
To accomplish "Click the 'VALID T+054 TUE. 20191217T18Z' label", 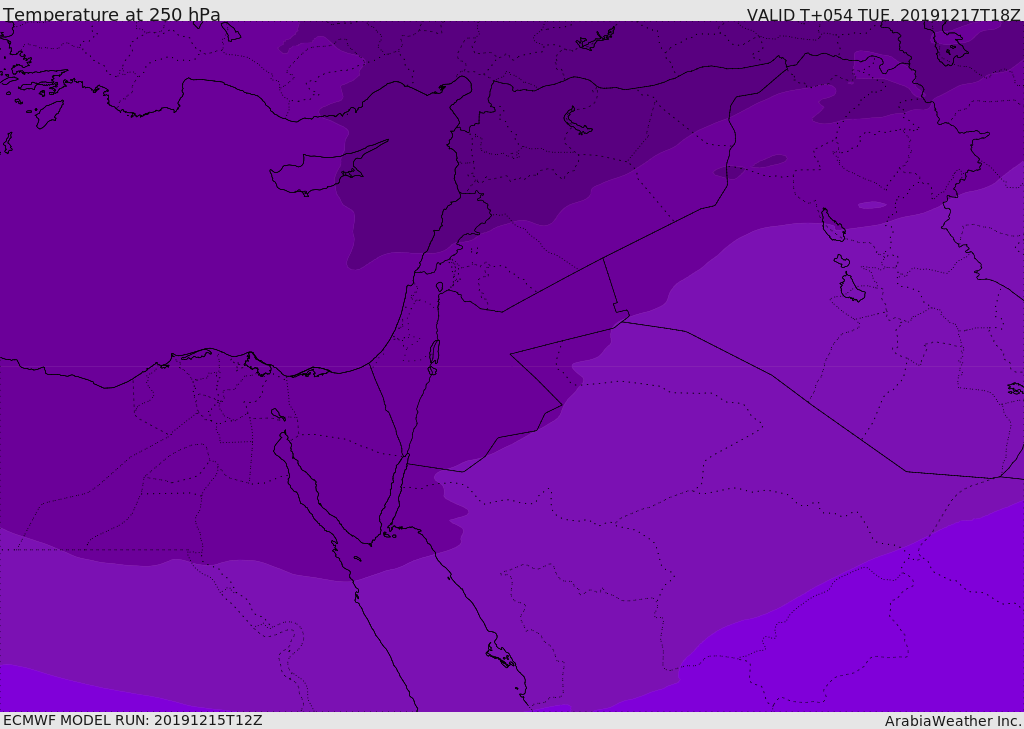I will (x=884, y=14).
